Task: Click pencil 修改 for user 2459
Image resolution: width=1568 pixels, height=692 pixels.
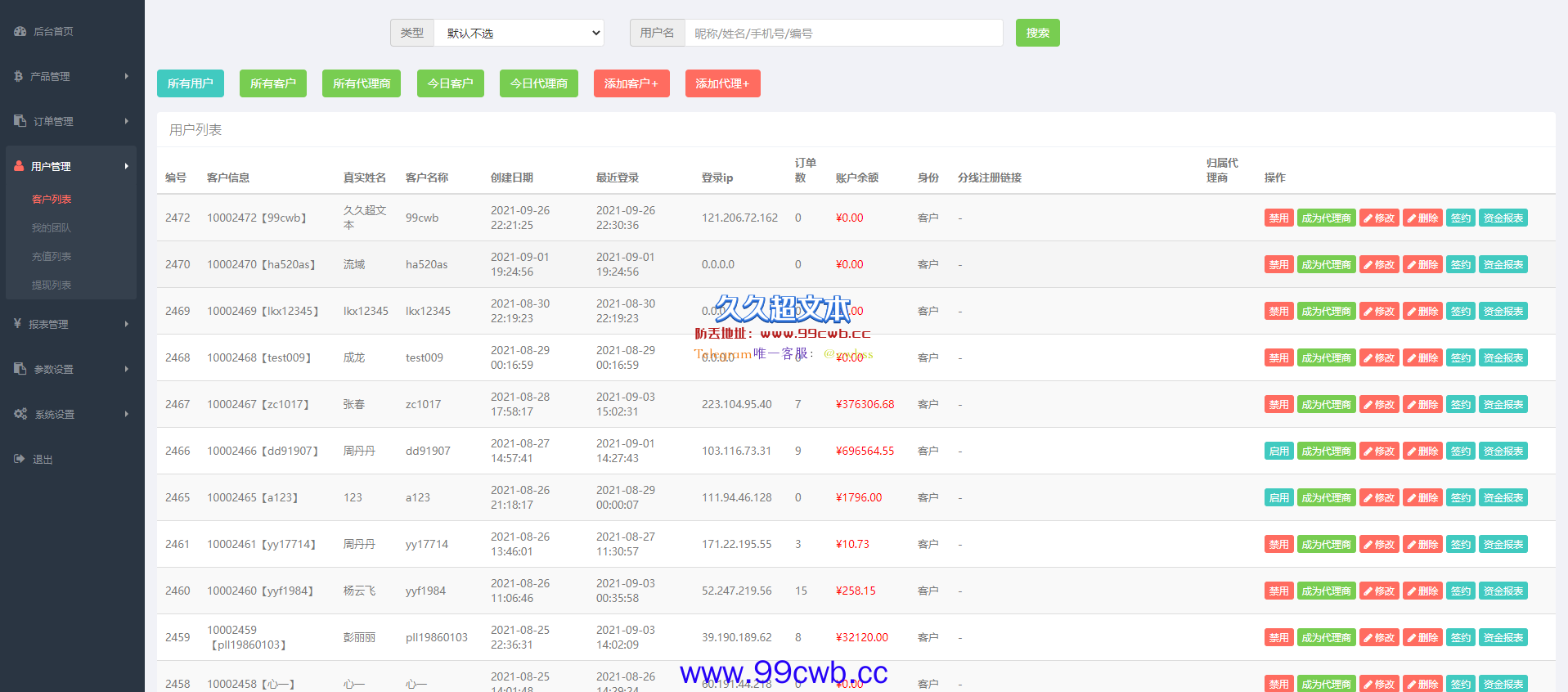Action: click(x=1379, y=637)
